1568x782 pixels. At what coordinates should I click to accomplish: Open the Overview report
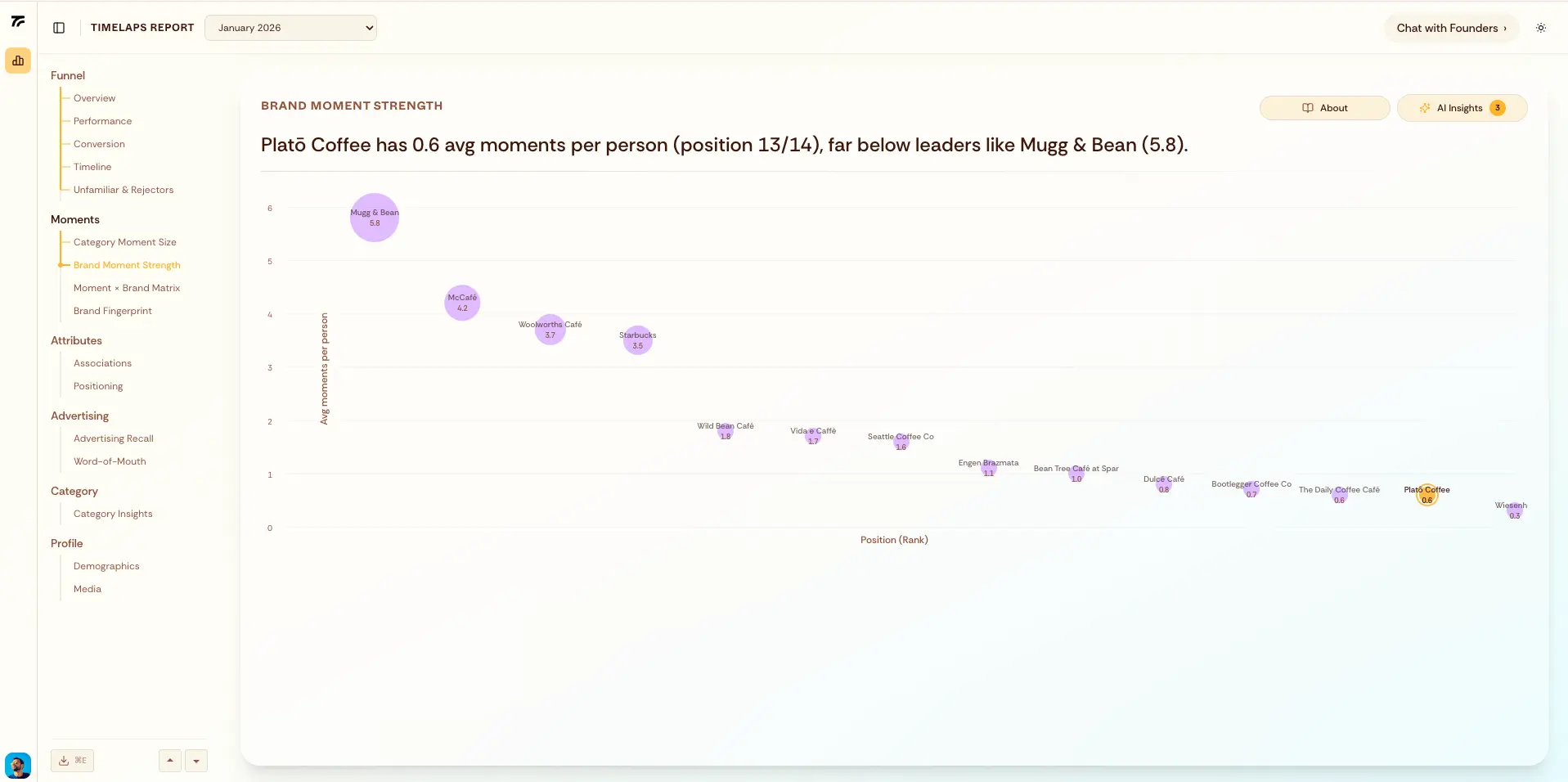[x=94, y=98]
